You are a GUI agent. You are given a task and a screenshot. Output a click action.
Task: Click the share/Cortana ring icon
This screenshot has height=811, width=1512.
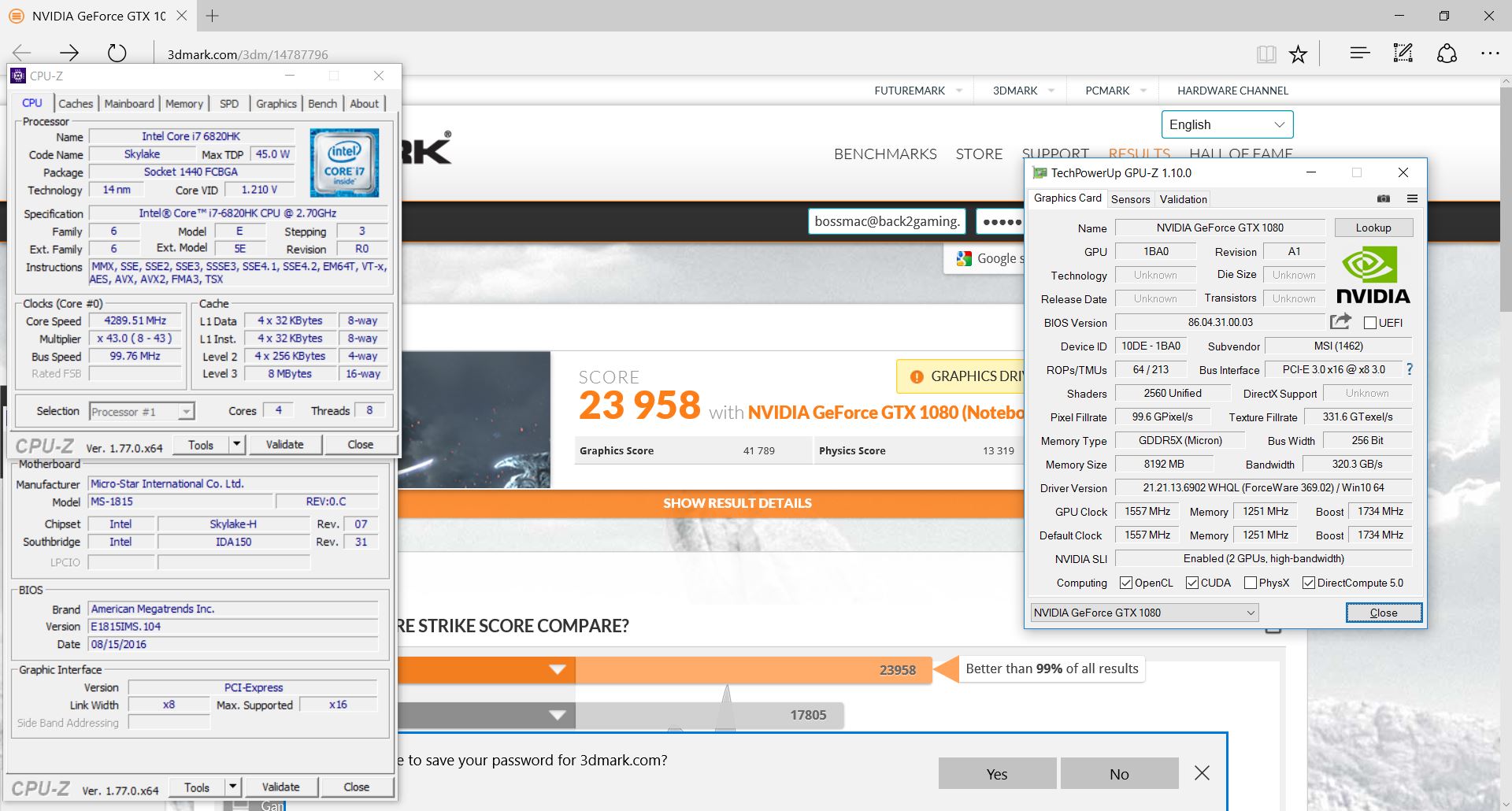pos(1447,53)
